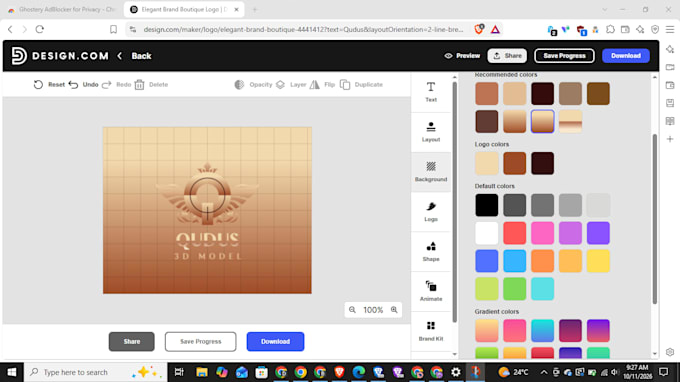The height and width of the screenshot is (382, 680).
Task: Click the Reset icon in editor toolbar
Action: [38, 85]
